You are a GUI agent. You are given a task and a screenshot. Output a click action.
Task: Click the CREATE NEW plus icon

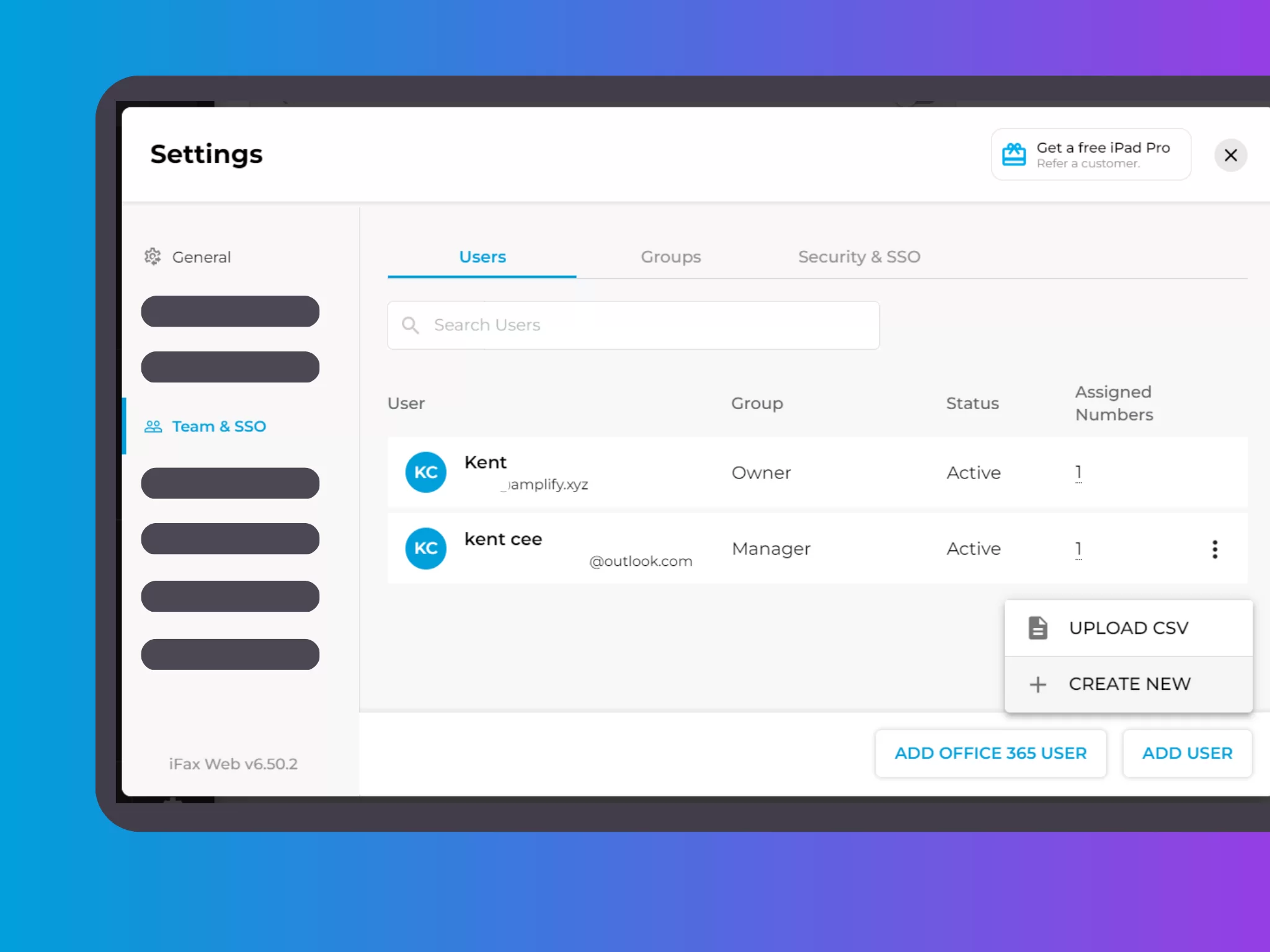(1037, 684)
